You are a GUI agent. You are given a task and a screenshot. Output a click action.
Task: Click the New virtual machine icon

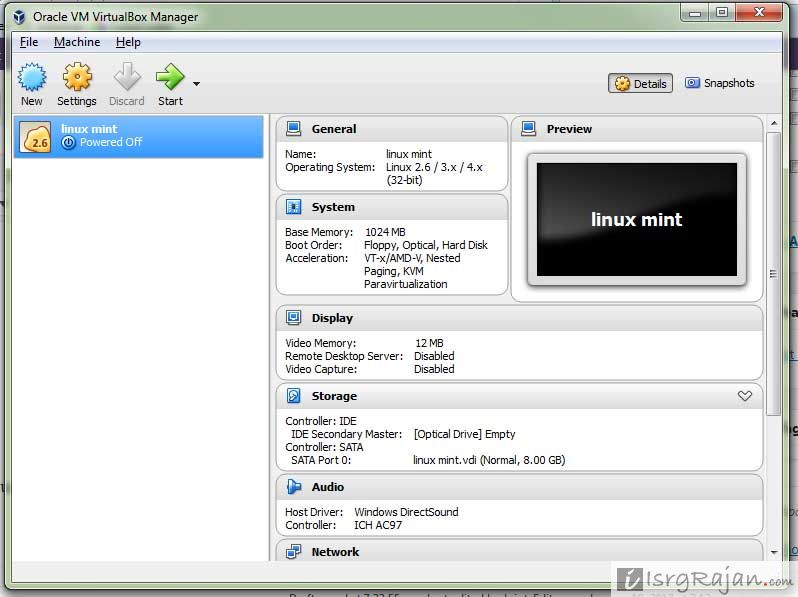32,77
